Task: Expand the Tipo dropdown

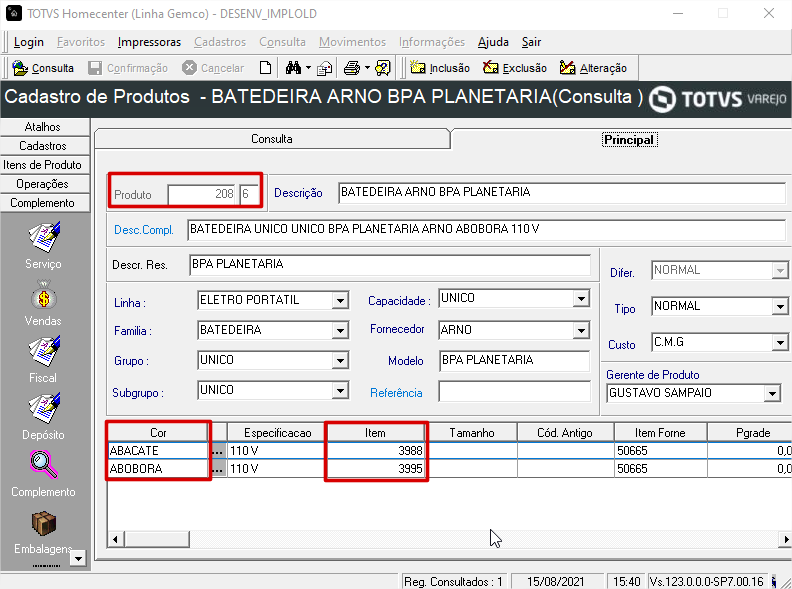Action: 780,307
